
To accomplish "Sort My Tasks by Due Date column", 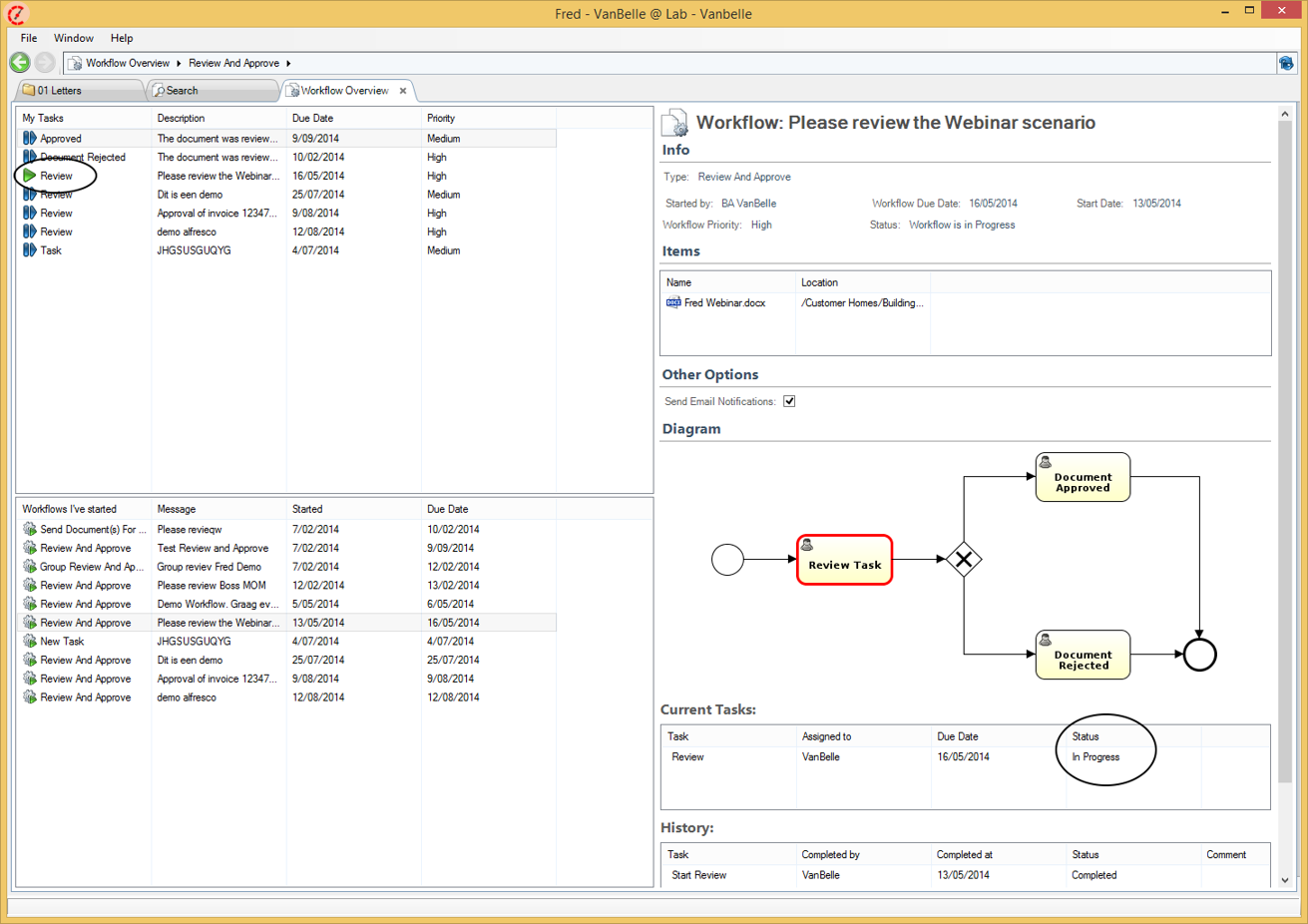I will (x=312, y=118).
